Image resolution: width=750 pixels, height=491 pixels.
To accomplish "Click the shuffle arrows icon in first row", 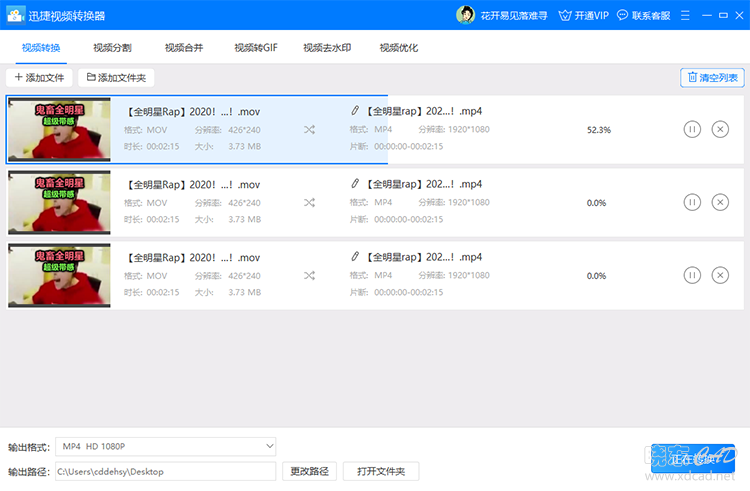I will [x=309, y=130].
